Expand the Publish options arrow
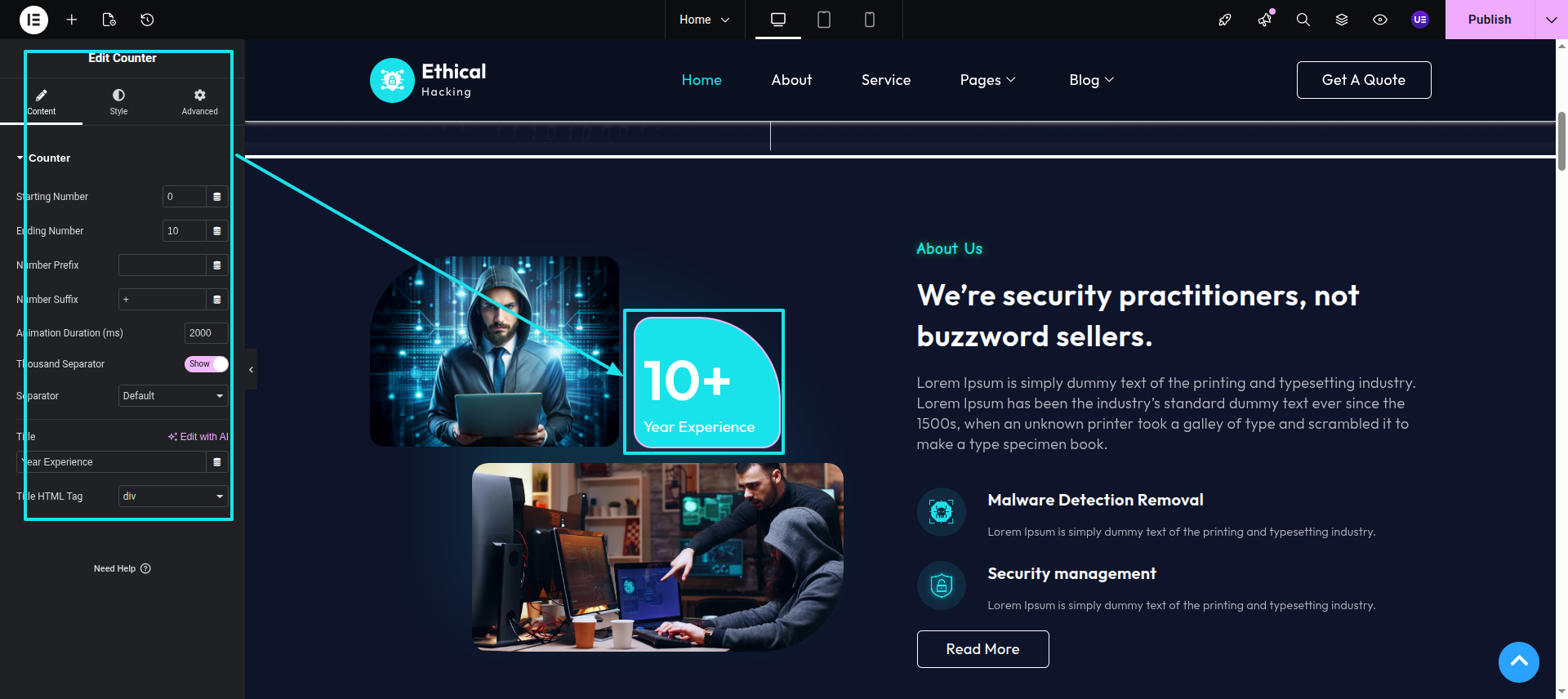The image size is (1568, 699). pos(1551,20)
